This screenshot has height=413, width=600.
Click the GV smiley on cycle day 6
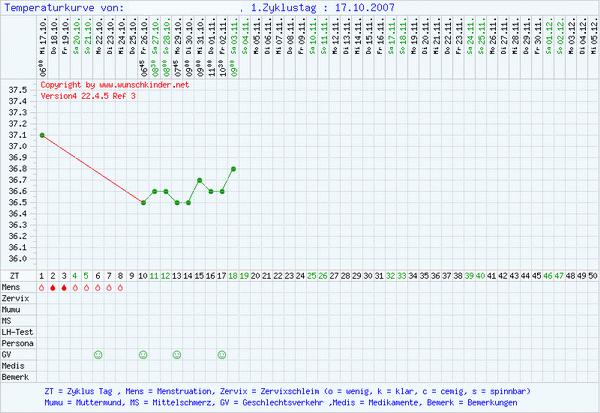click(x=98, y=354)
